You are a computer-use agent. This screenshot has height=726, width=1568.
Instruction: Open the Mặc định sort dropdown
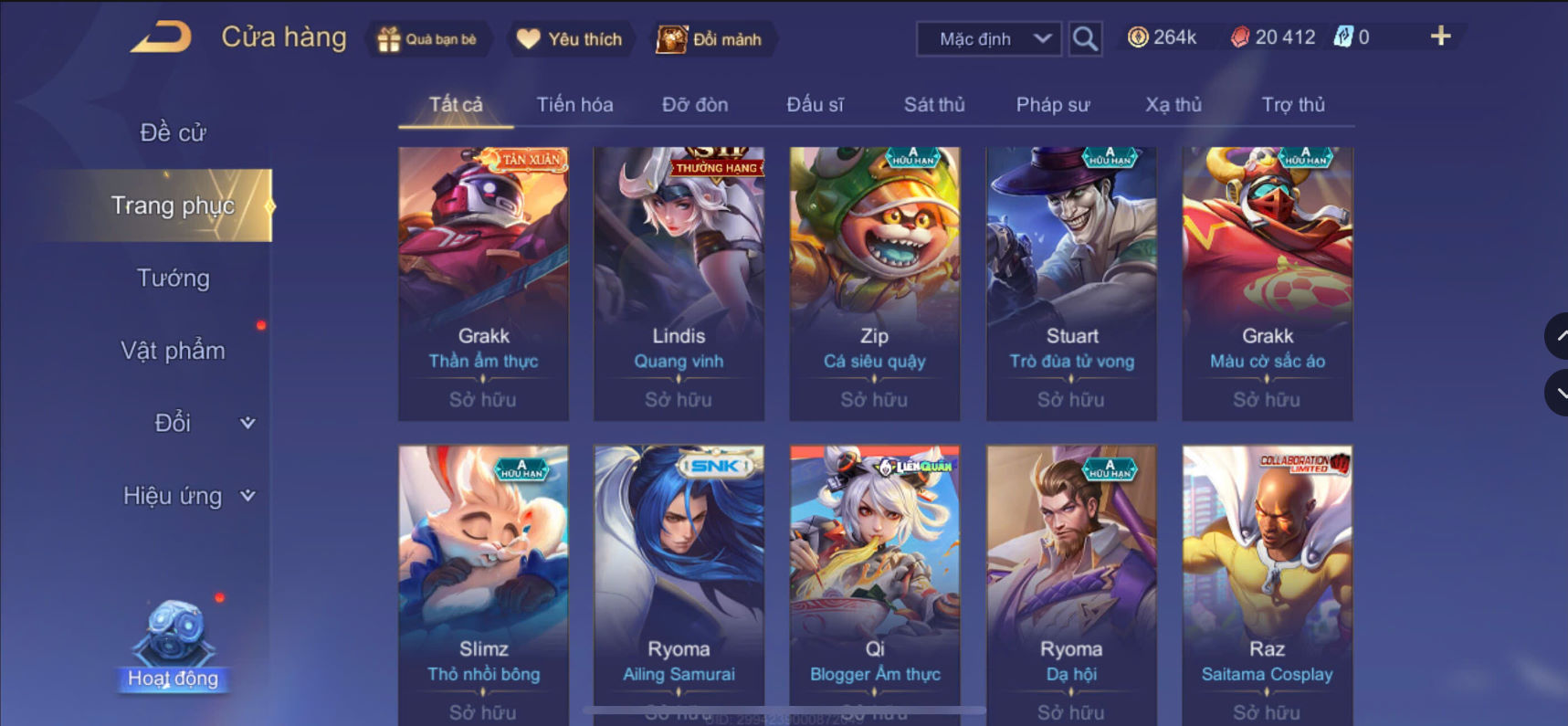[x=989, y=39]
